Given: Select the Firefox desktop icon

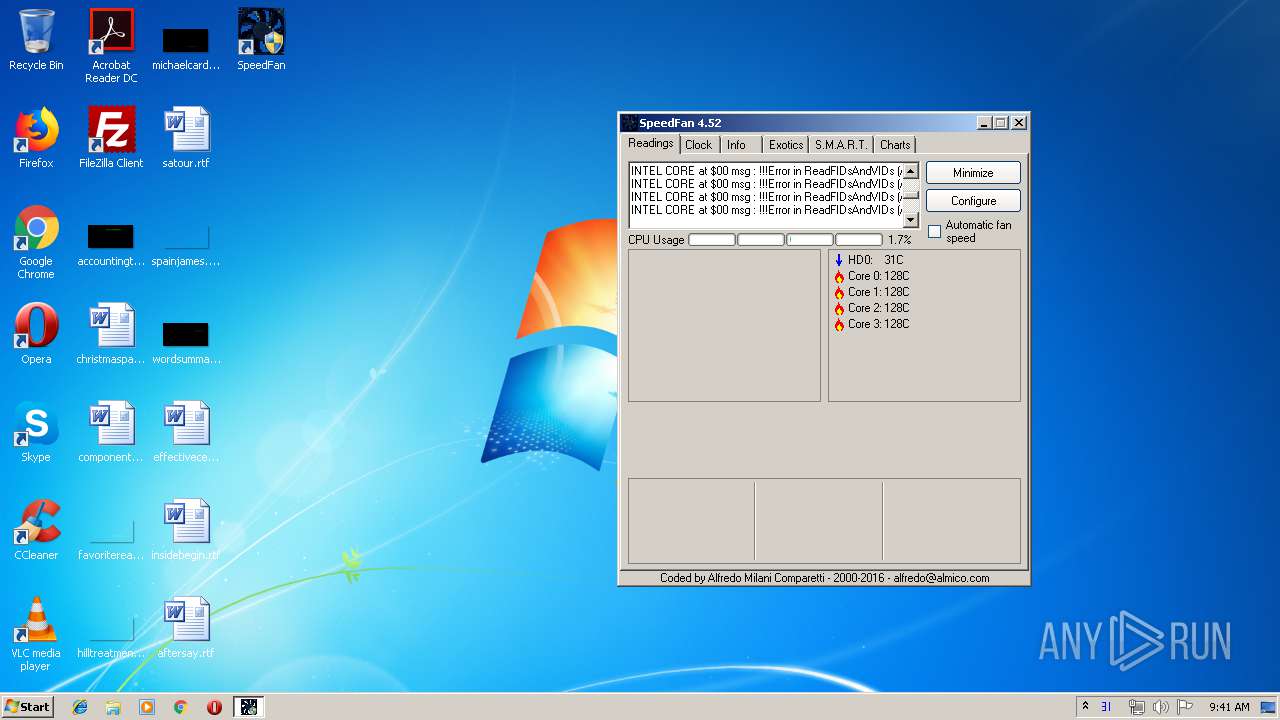Looking at the screenshot, I should click(x=36, y=138).
